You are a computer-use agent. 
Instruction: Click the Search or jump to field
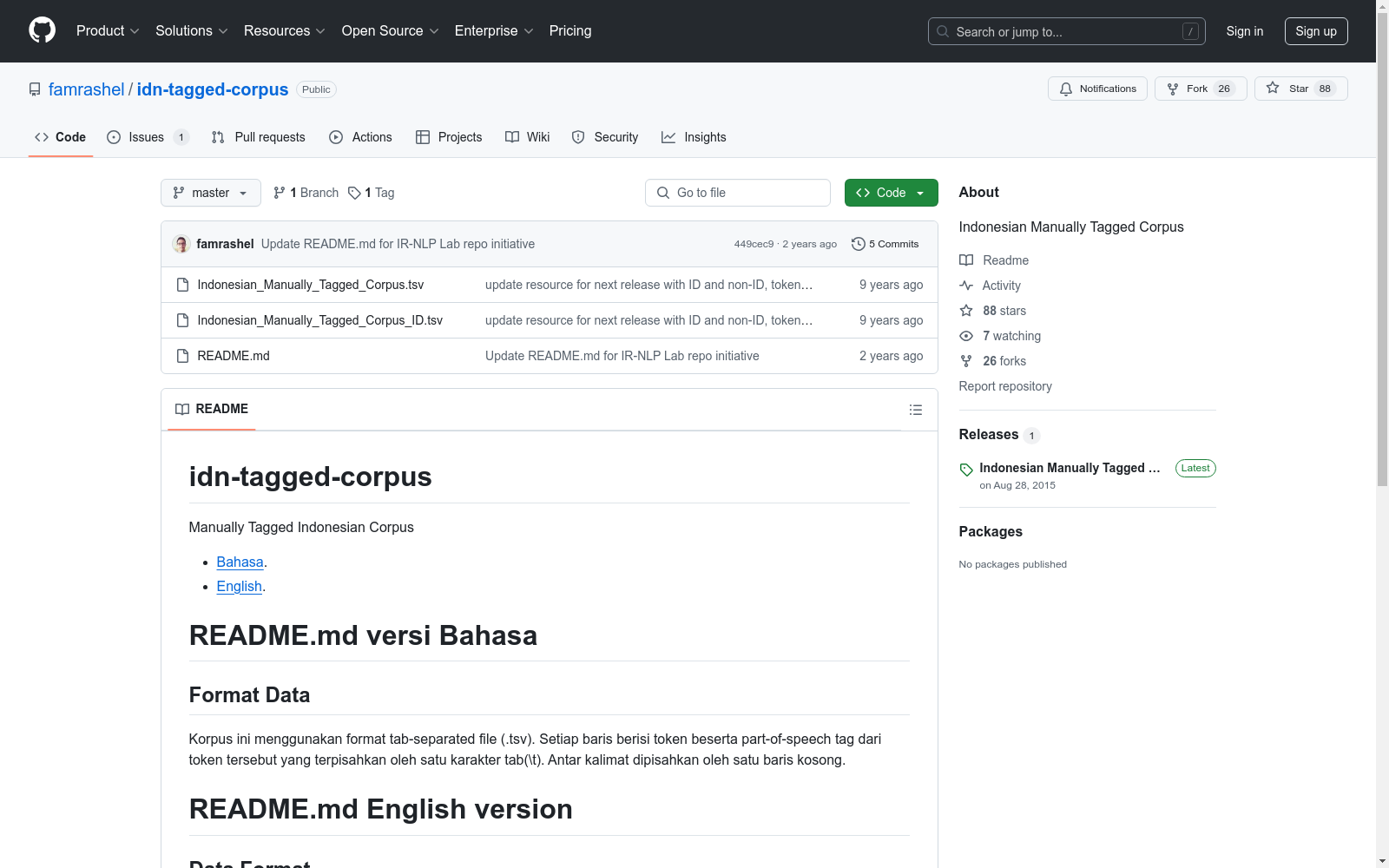1067,31
